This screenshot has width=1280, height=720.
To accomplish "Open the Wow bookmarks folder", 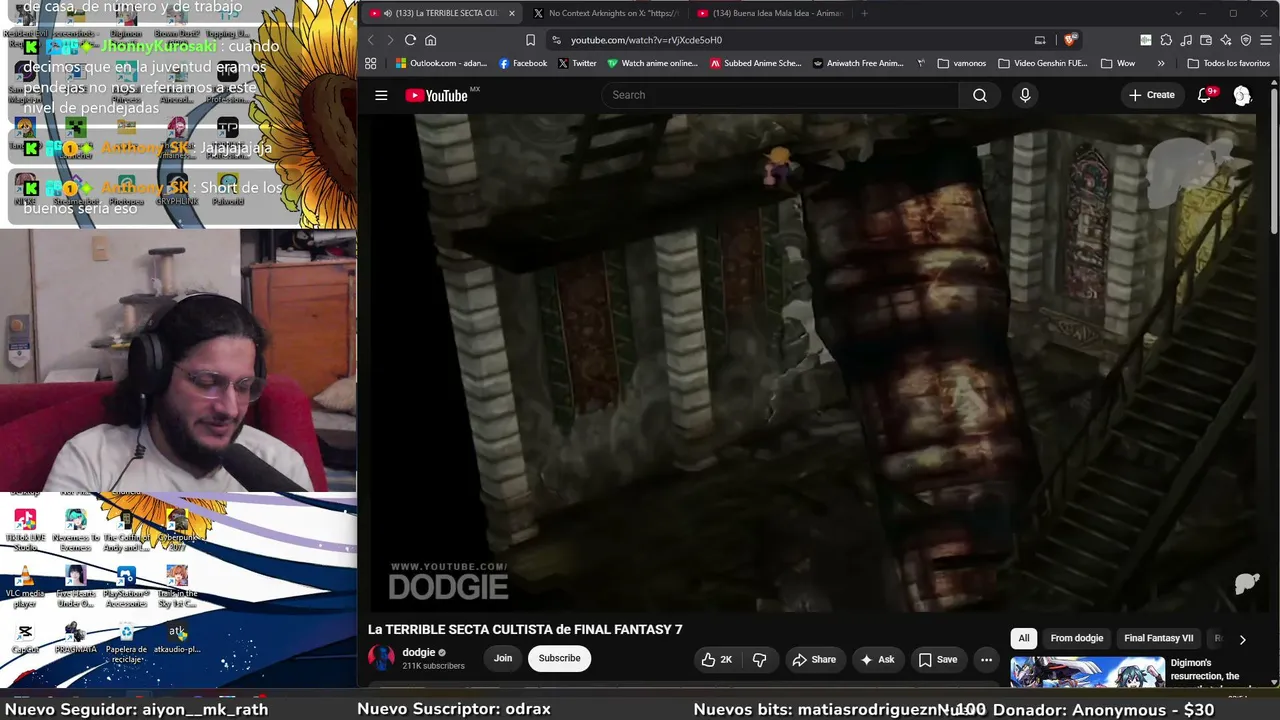I will tap(1118, 63).
